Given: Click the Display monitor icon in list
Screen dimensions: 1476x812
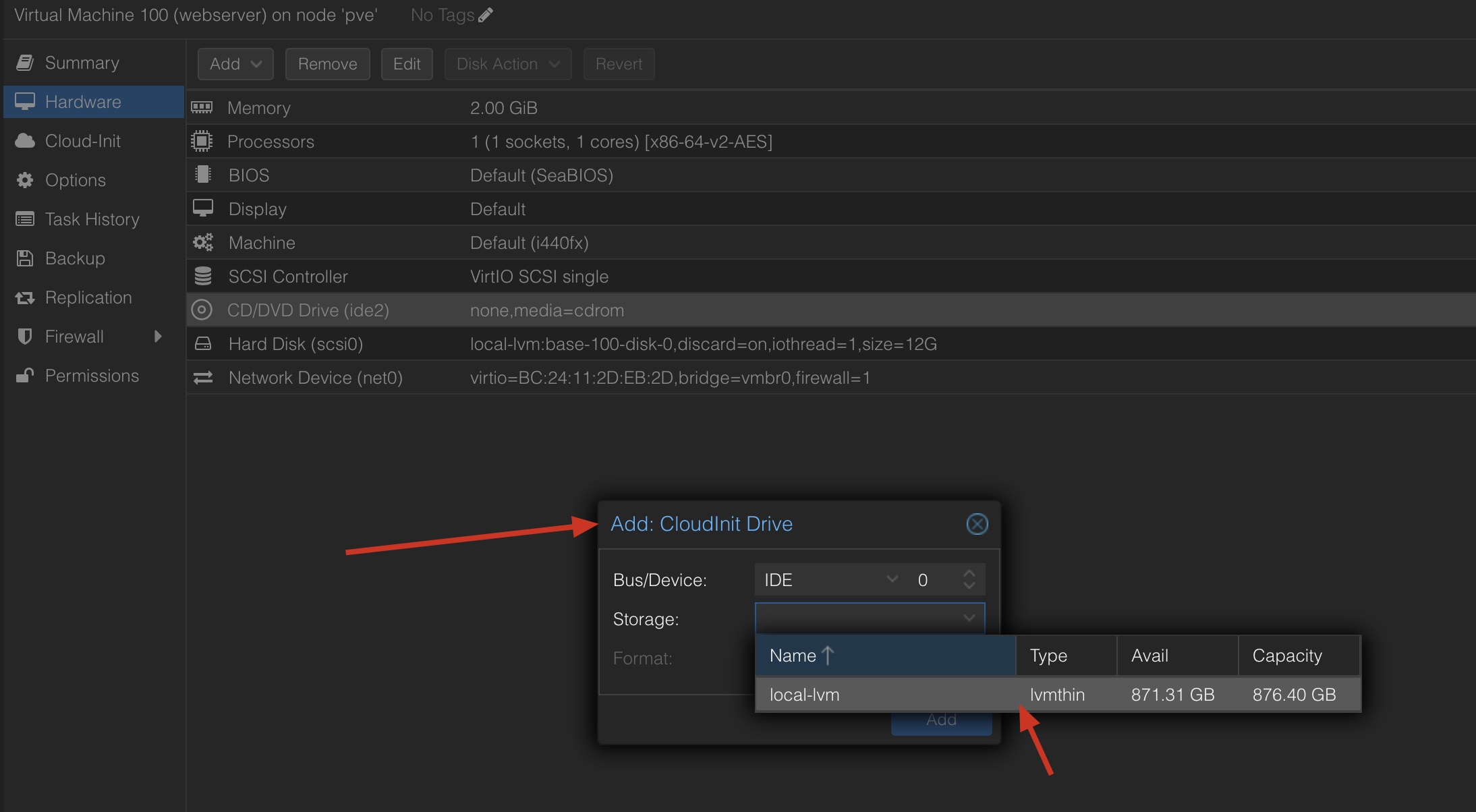Looking at the screenshot, I should click(202, 208).
